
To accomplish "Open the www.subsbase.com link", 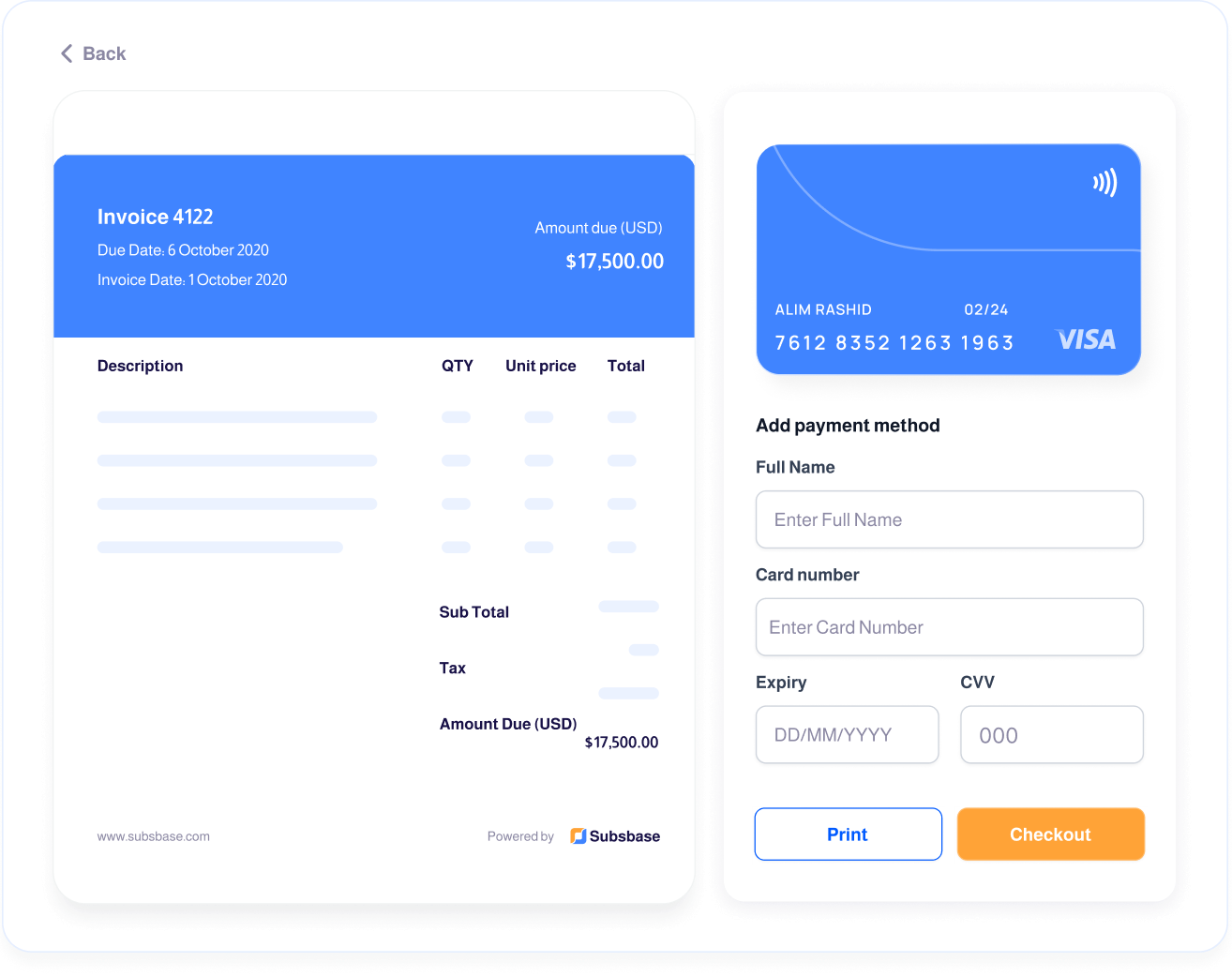I will click(x=153, y=835).
